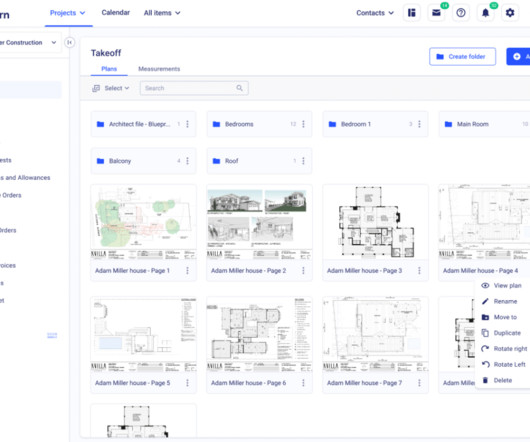Open the Page 1 site plan thumbnail

coord(143,222)
